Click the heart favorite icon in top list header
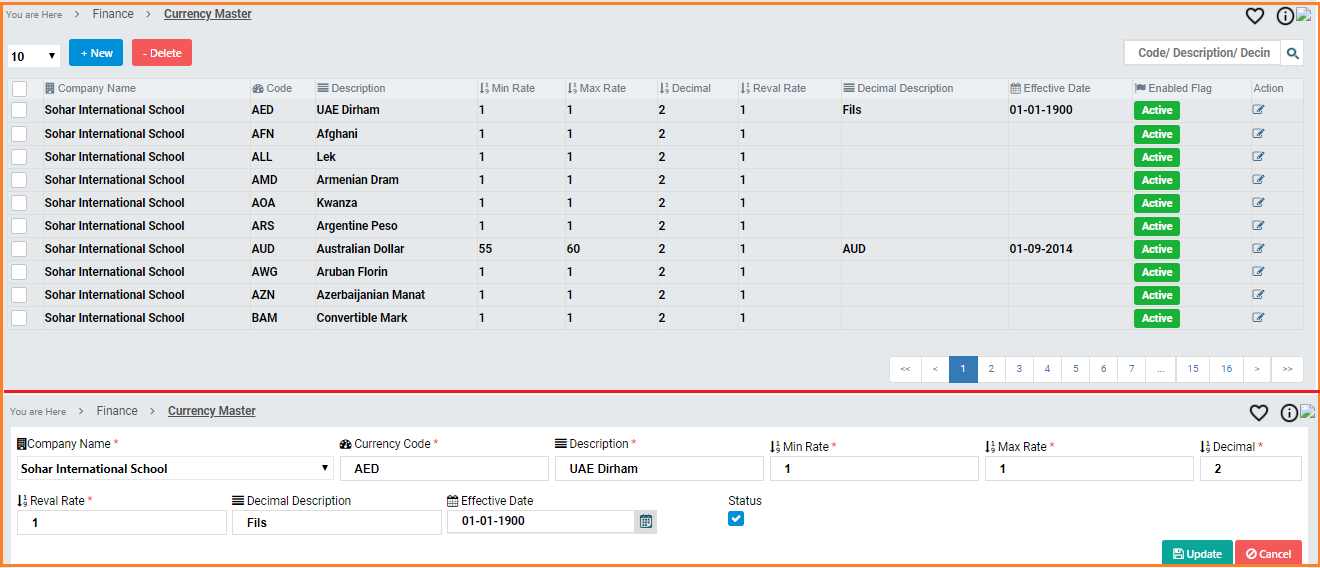This screenshot has height=568, width=1320. [x=1255, y=16]
